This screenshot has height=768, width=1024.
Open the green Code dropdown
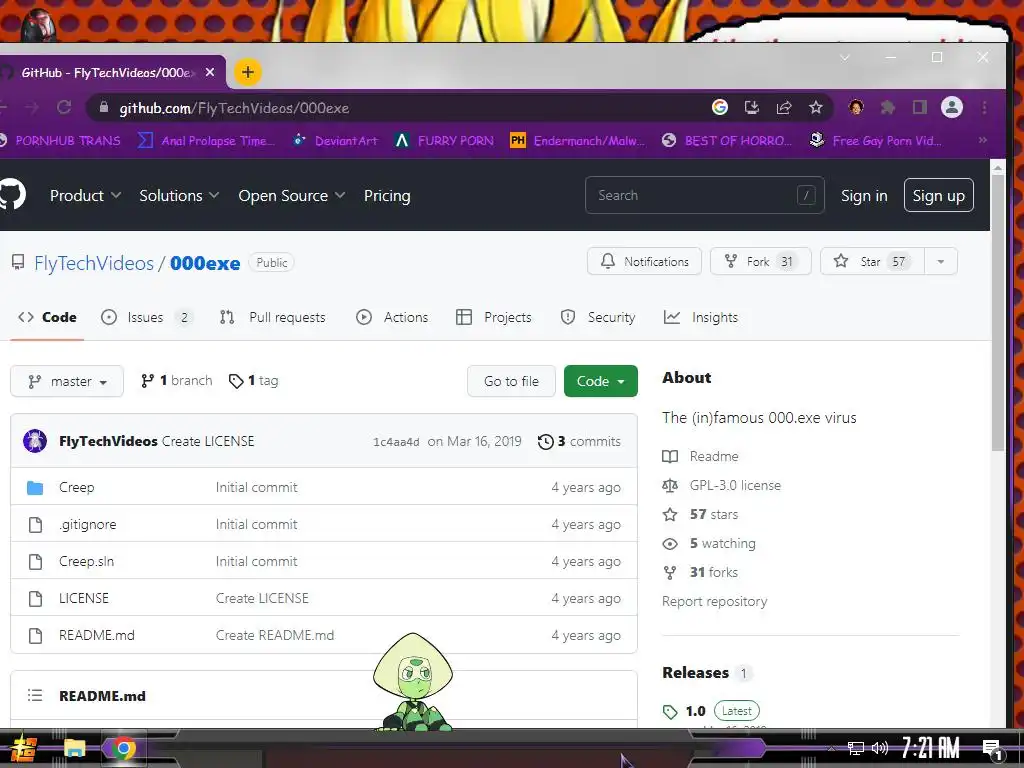coord(600,381)
